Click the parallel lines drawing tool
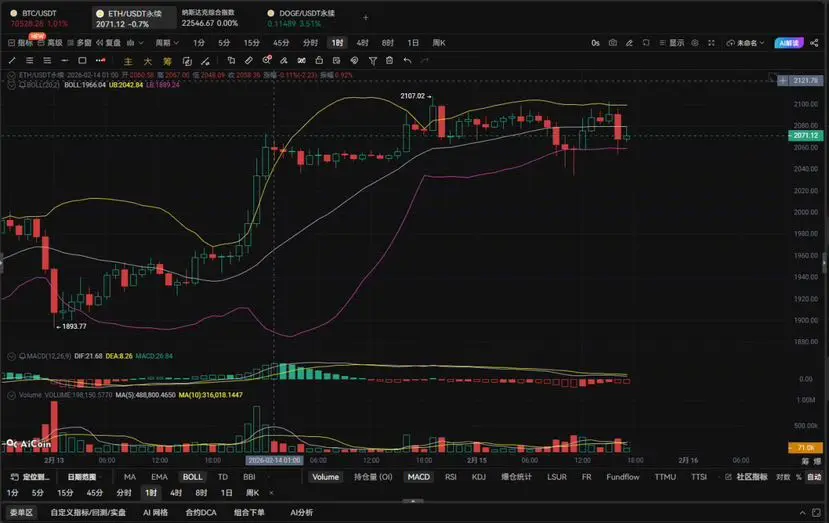 30,61
